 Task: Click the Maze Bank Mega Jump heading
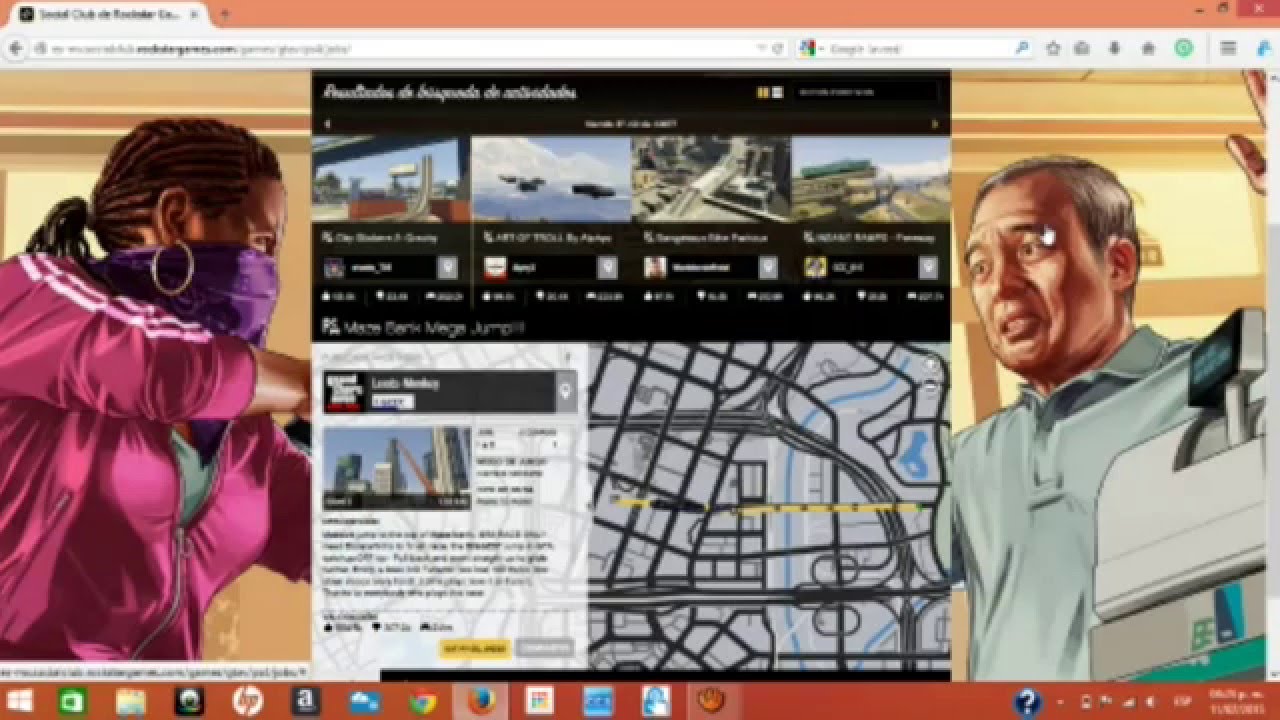[x=433, y=328]
